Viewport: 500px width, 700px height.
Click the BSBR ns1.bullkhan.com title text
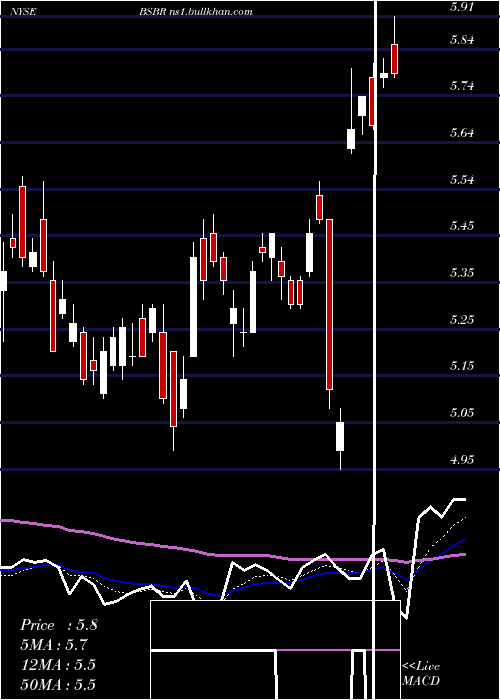click(x=196, y=12)
